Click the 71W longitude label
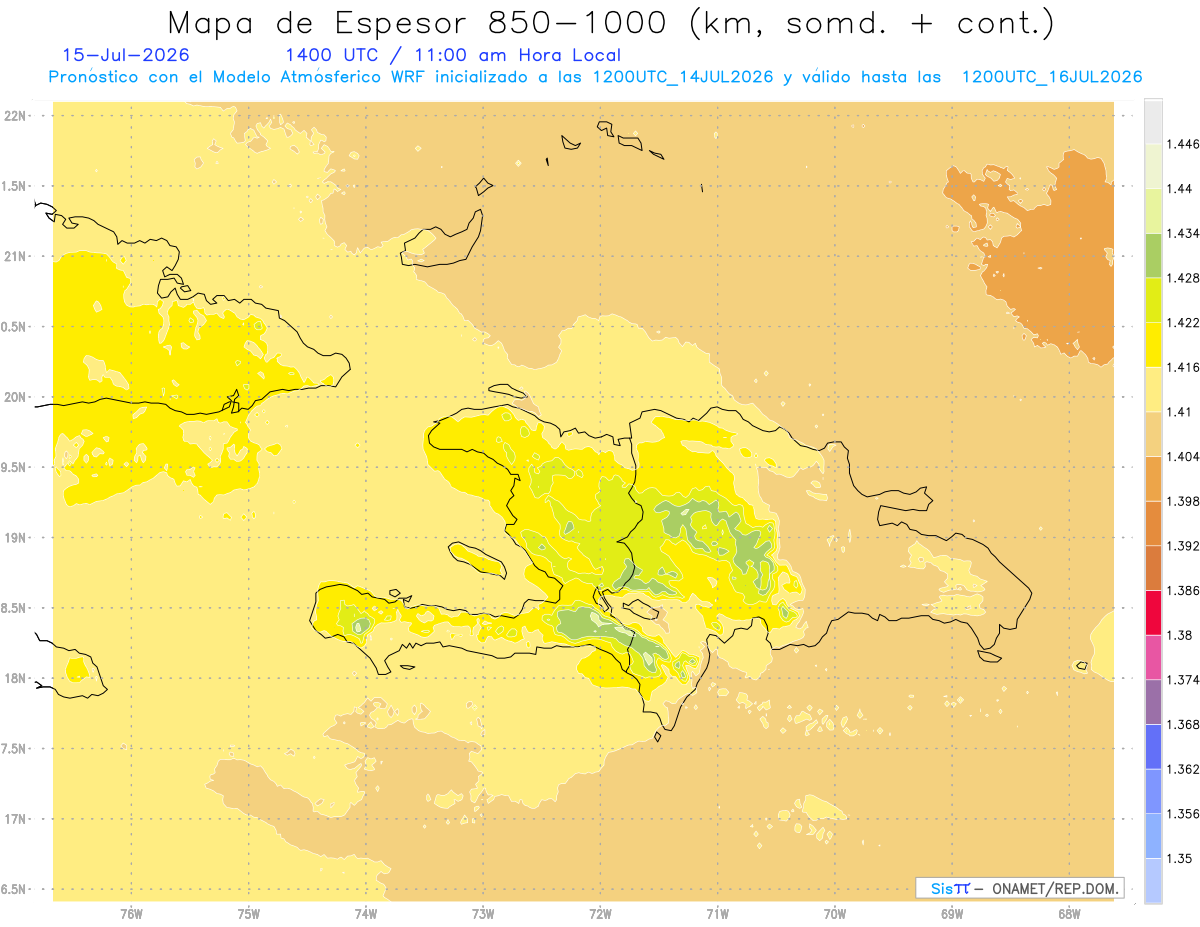Screen dimensions: 1200x927 [x=717, y=913]
